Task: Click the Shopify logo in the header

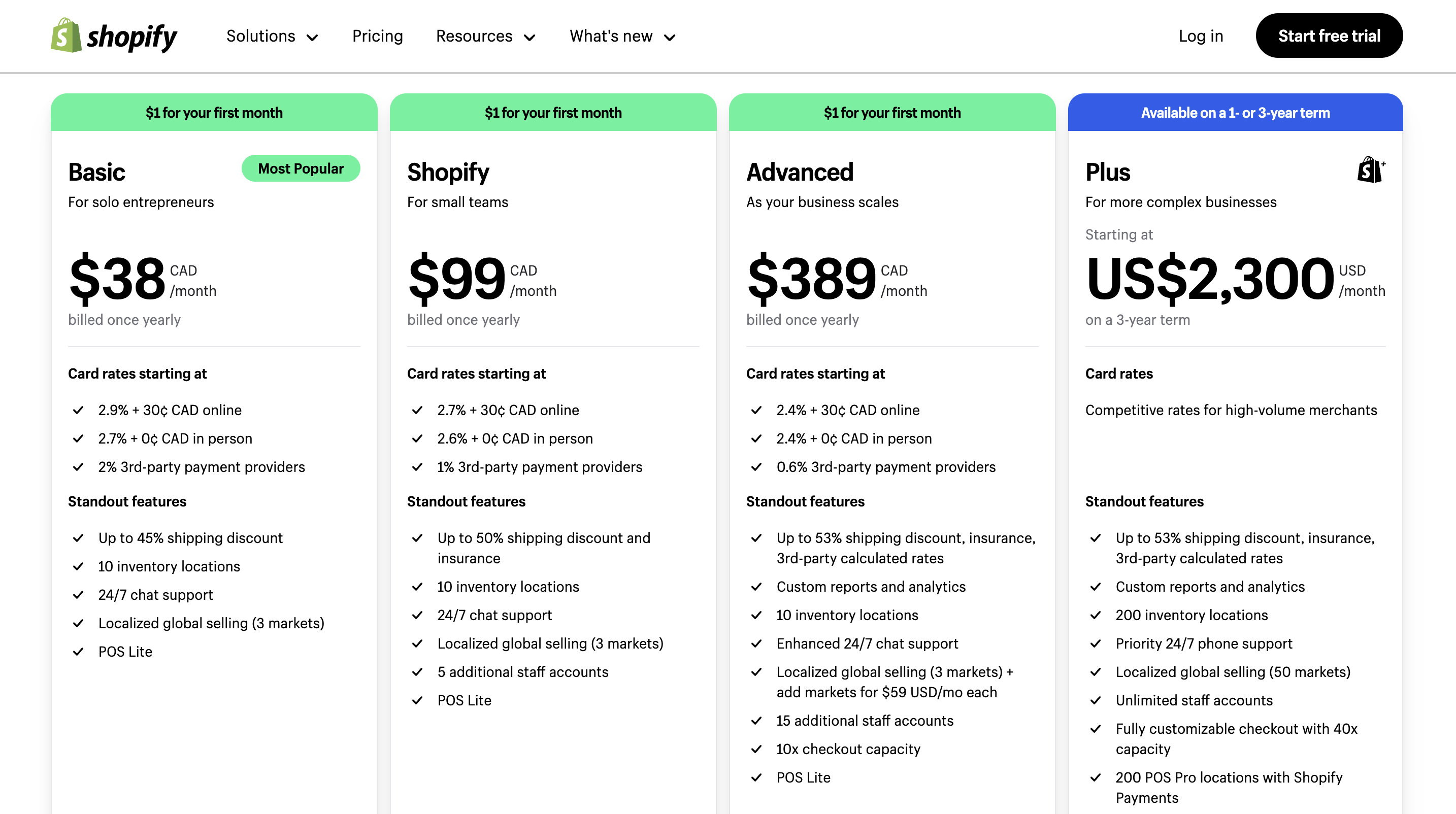Action: (114, 36)
